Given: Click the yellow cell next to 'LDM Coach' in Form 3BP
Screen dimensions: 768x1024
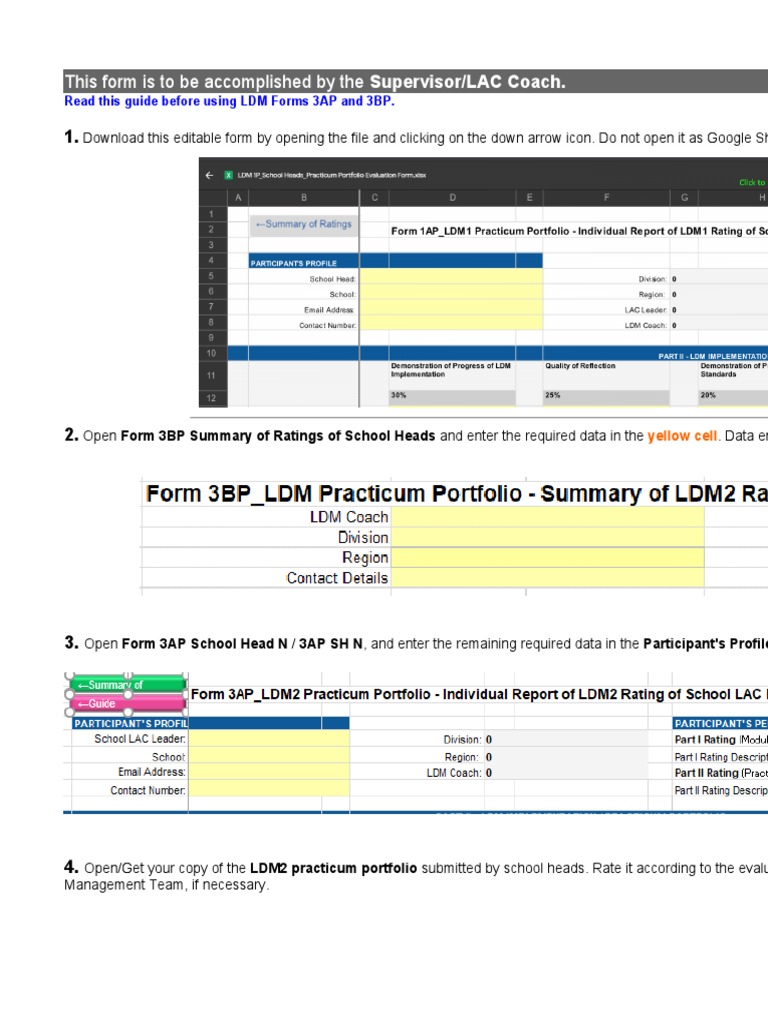Looking at the screenshot, I should coord(547,517).
